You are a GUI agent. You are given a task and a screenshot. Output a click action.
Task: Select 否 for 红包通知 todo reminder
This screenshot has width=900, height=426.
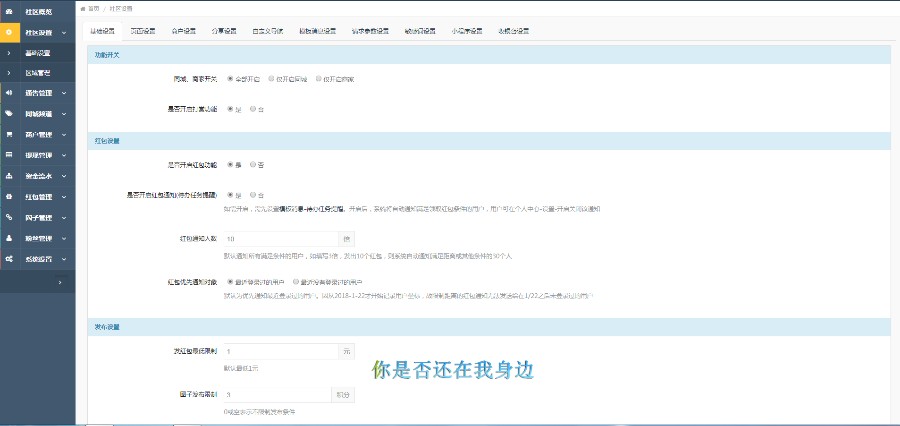coord(253,195)
